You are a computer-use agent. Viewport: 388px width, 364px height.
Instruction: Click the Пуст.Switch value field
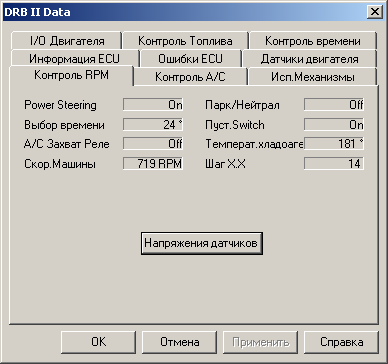(x=334, y=125)
